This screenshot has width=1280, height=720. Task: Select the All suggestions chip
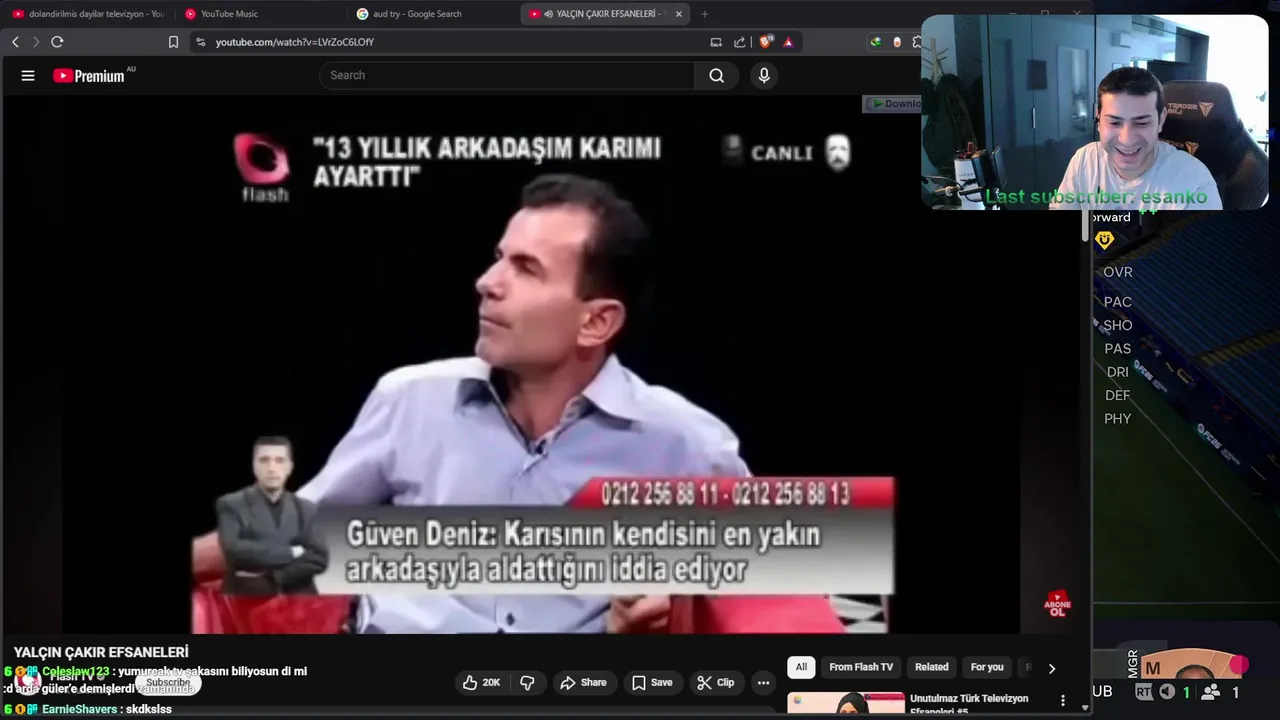(x=801, y=667)
